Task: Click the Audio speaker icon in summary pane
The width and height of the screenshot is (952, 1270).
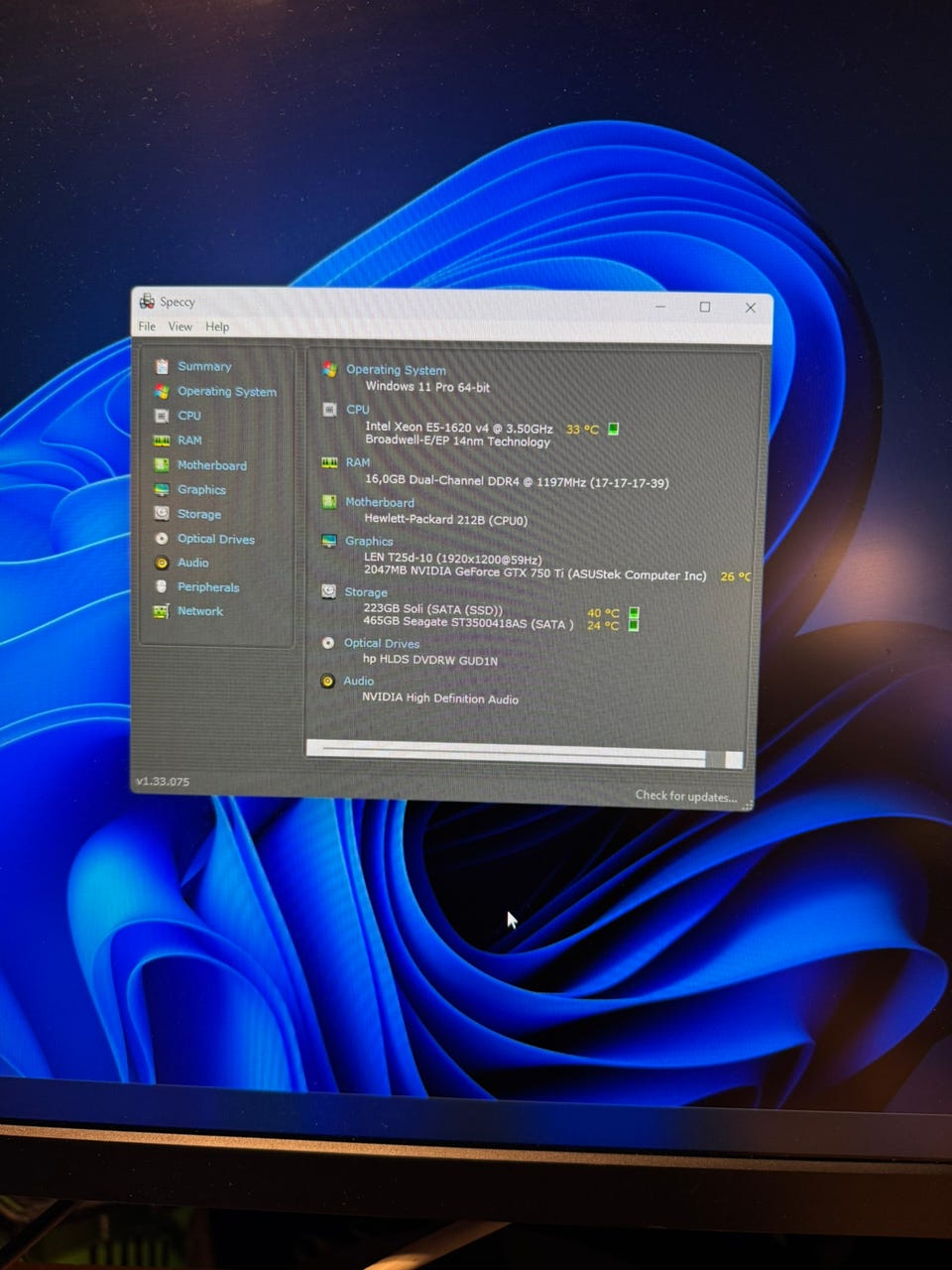Action: [328, 681]
